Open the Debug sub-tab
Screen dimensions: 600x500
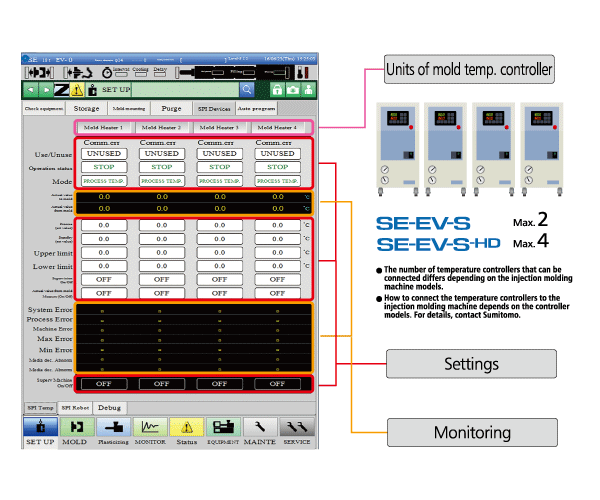109,408
